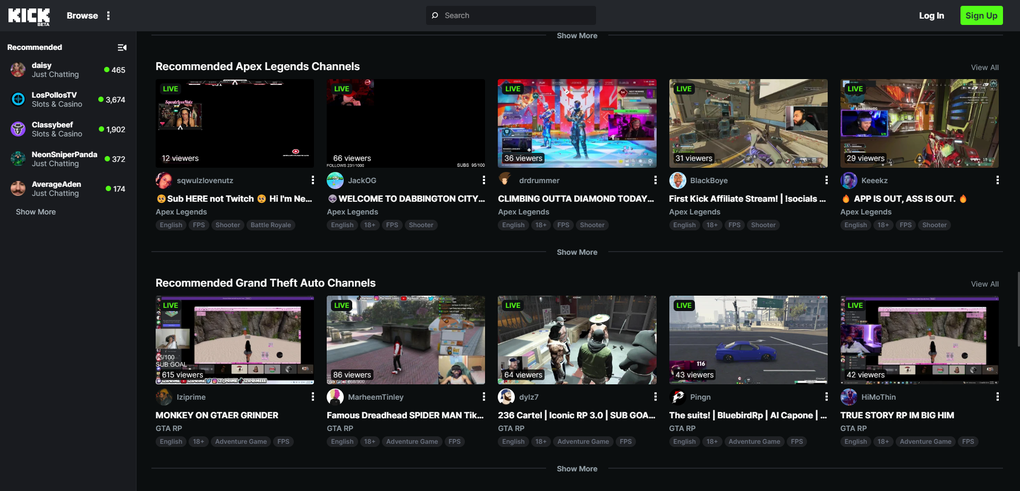Open options menu for BlackBoye stream
Image resolution: width=1020 pixels, height=491 pixels.
tap(826, 180)
